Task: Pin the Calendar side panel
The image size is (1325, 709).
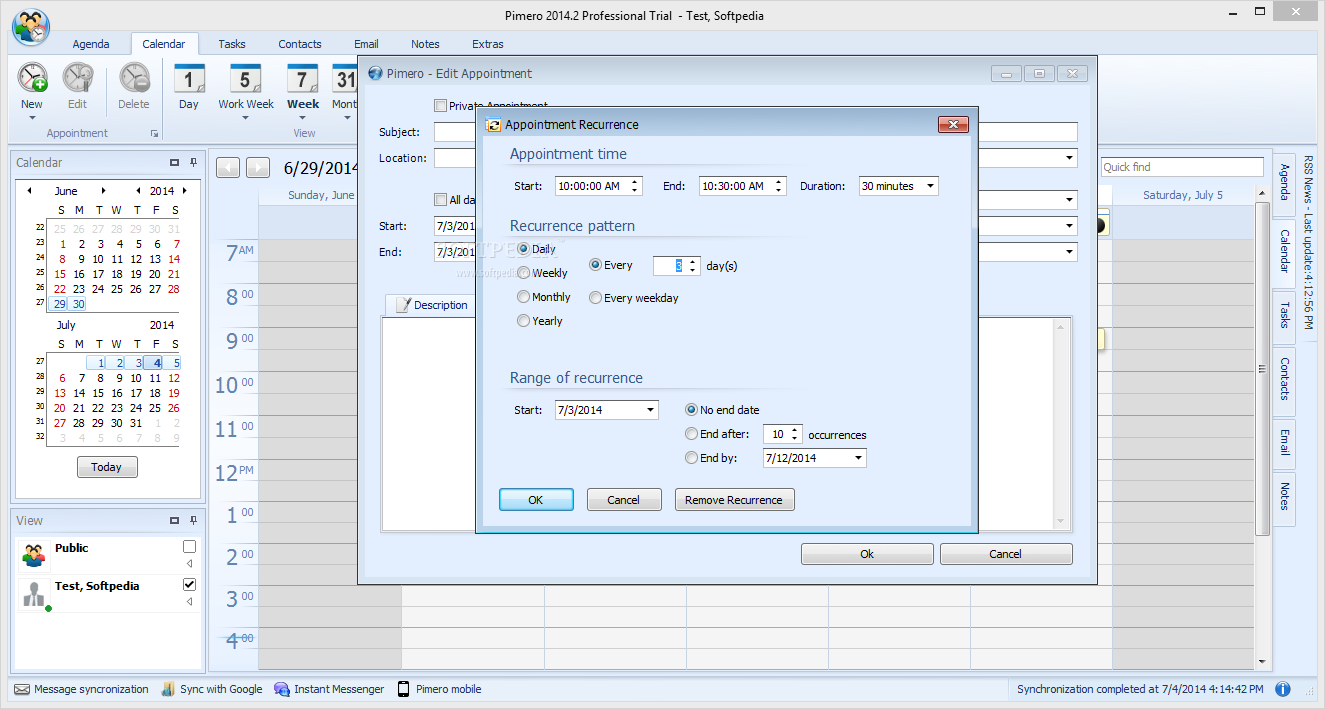Action: [x=193, y=162]
